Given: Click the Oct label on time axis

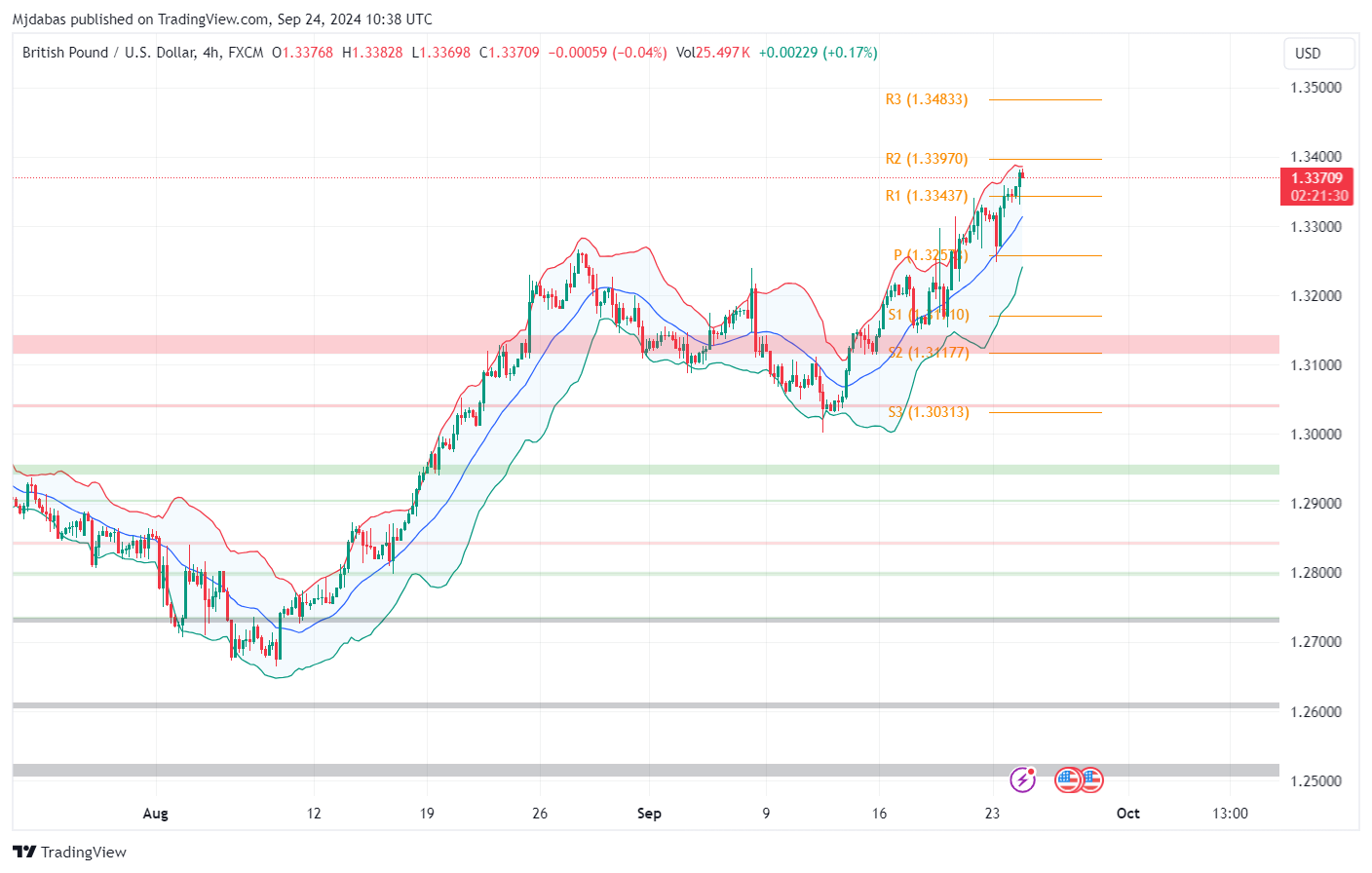Looking at the screenshot, I should (1127, 814).
